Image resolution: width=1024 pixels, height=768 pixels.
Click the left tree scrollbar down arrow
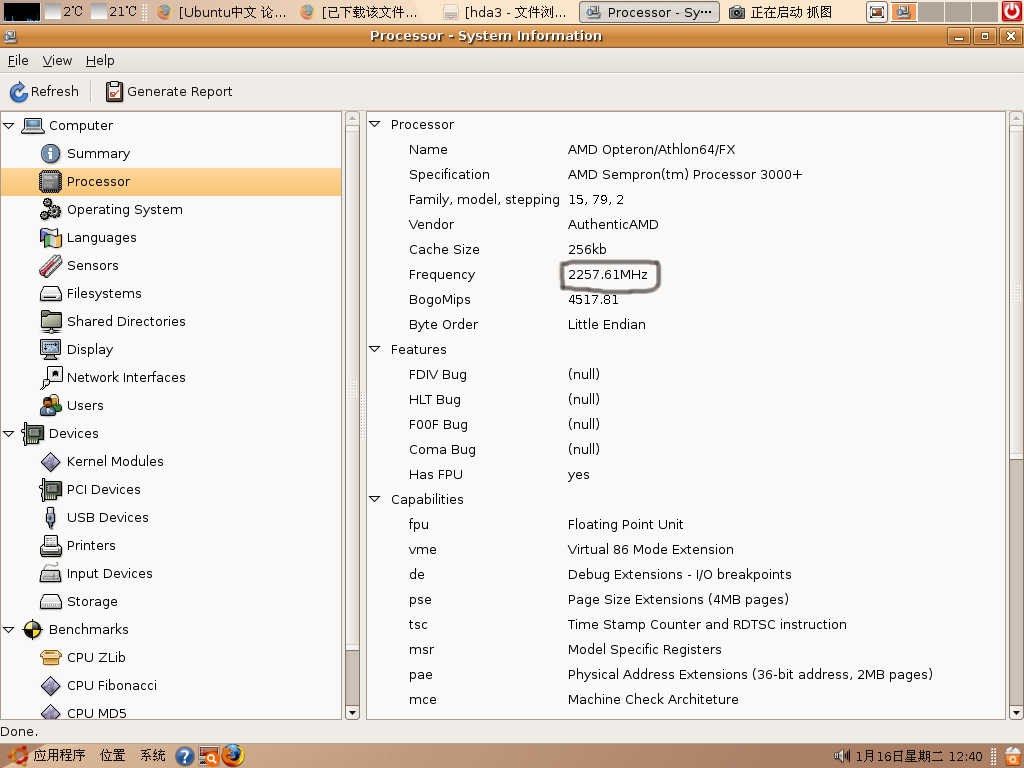[353, 712]
